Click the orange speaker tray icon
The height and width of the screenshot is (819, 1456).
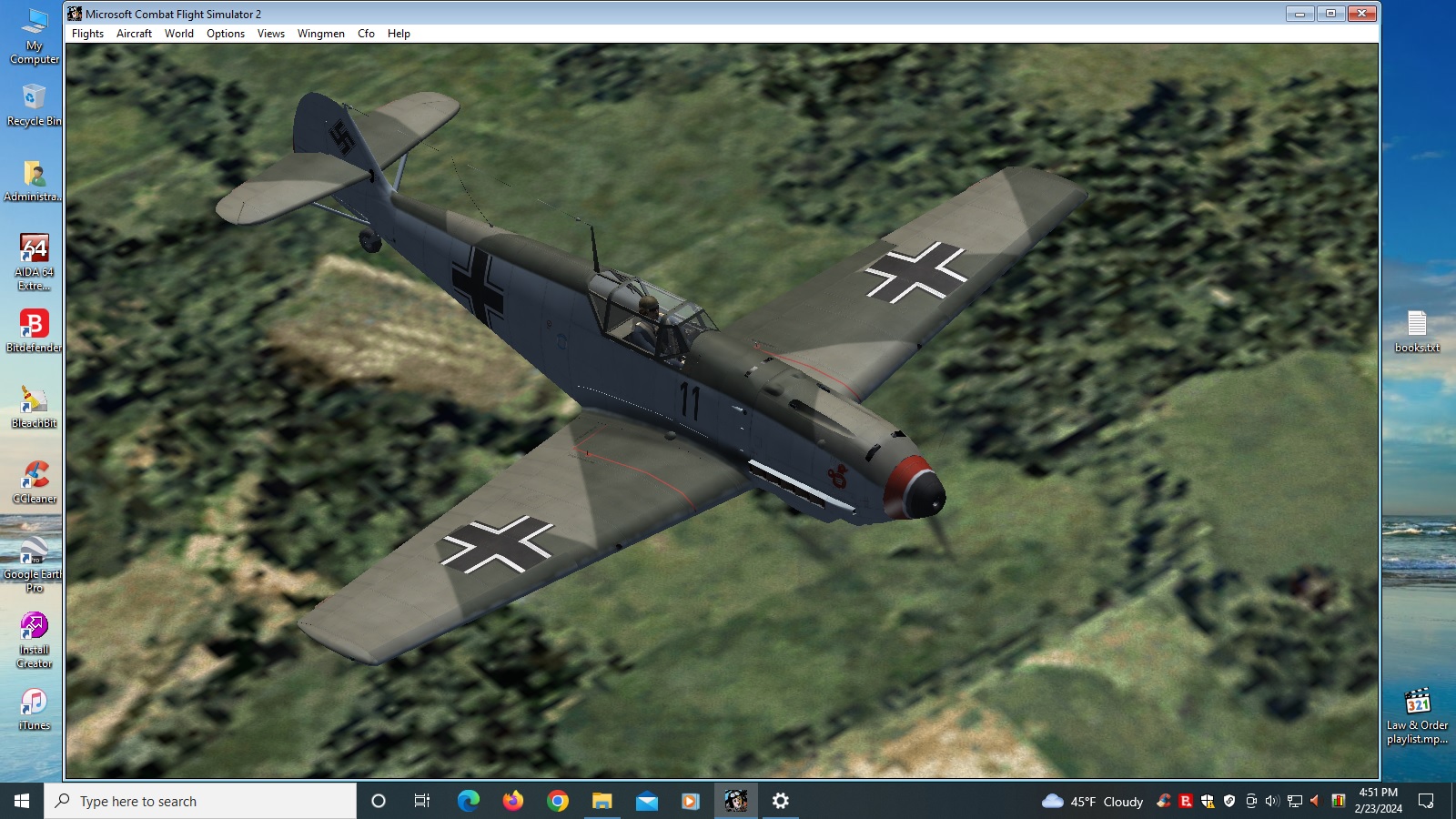pos(1315,801)
